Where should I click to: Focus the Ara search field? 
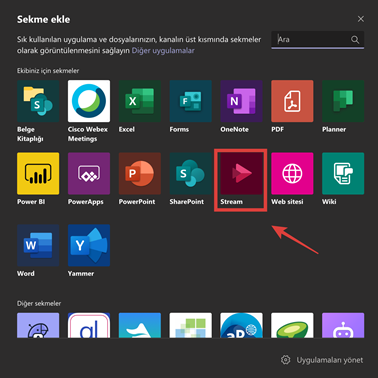(317, 40)
